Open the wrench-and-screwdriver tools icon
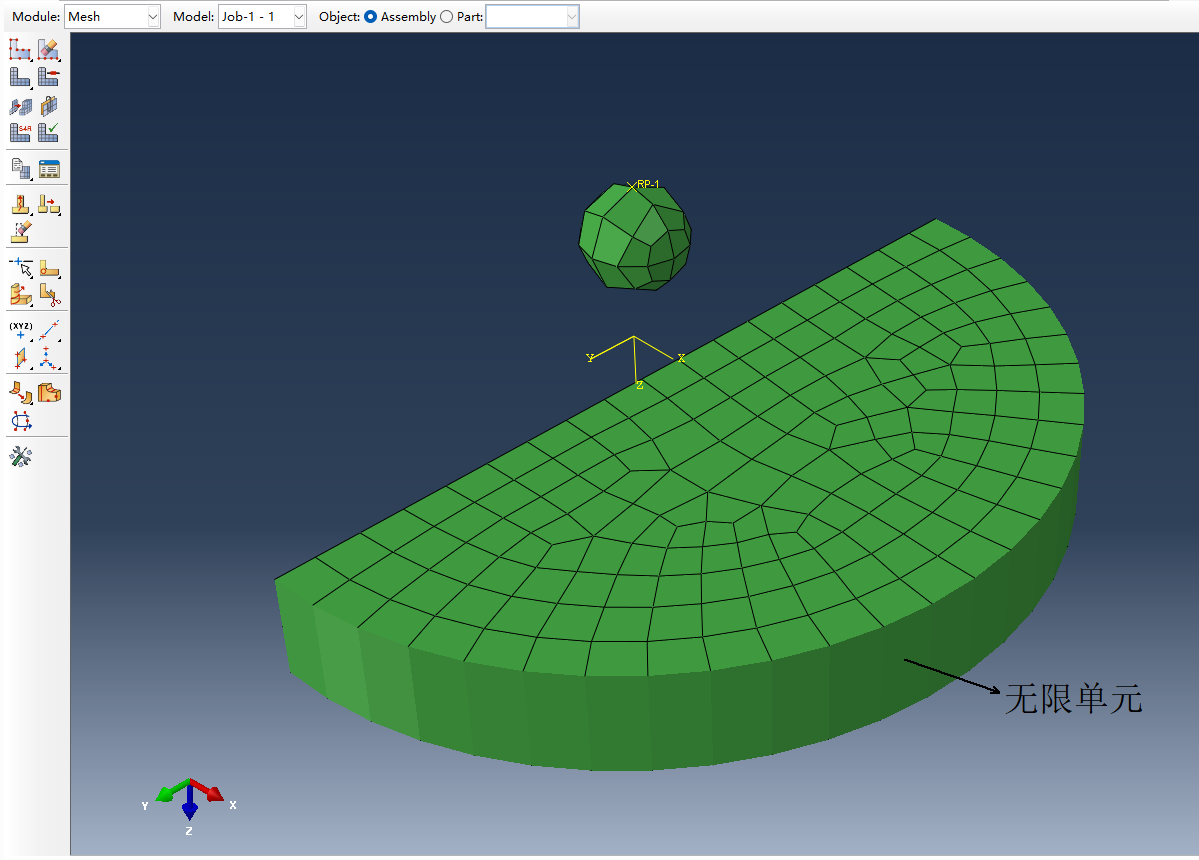 [20, 457]
